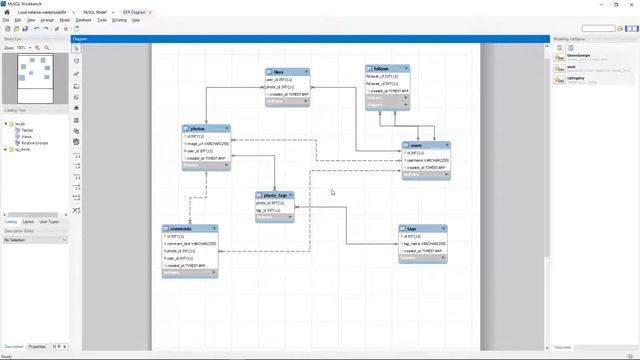Collapse the photos table box
The image size is (640, 360).
click(x=227, y=129)
